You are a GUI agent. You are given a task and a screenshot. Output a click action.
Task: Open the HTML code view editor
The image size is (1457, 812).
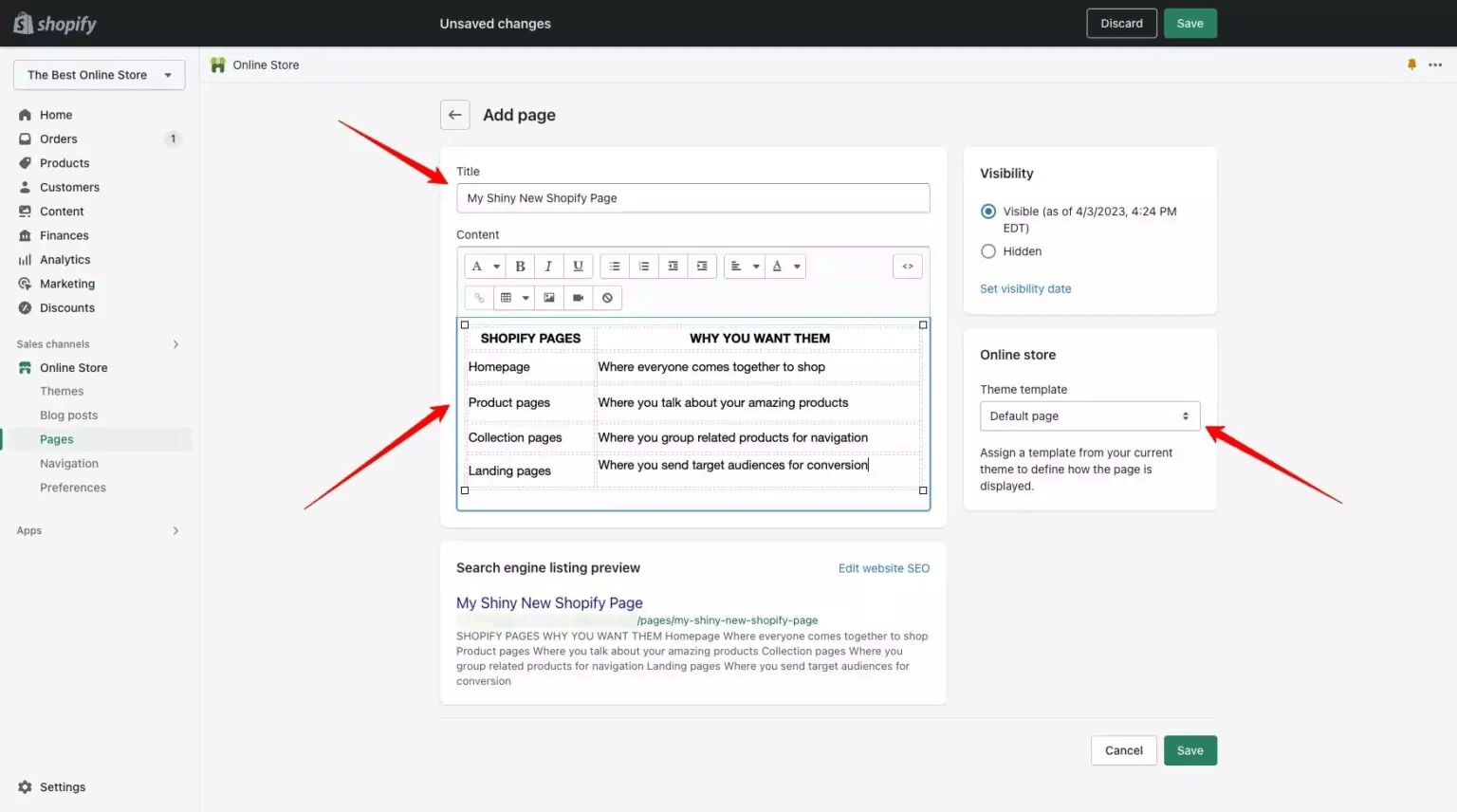pos(907,266)
